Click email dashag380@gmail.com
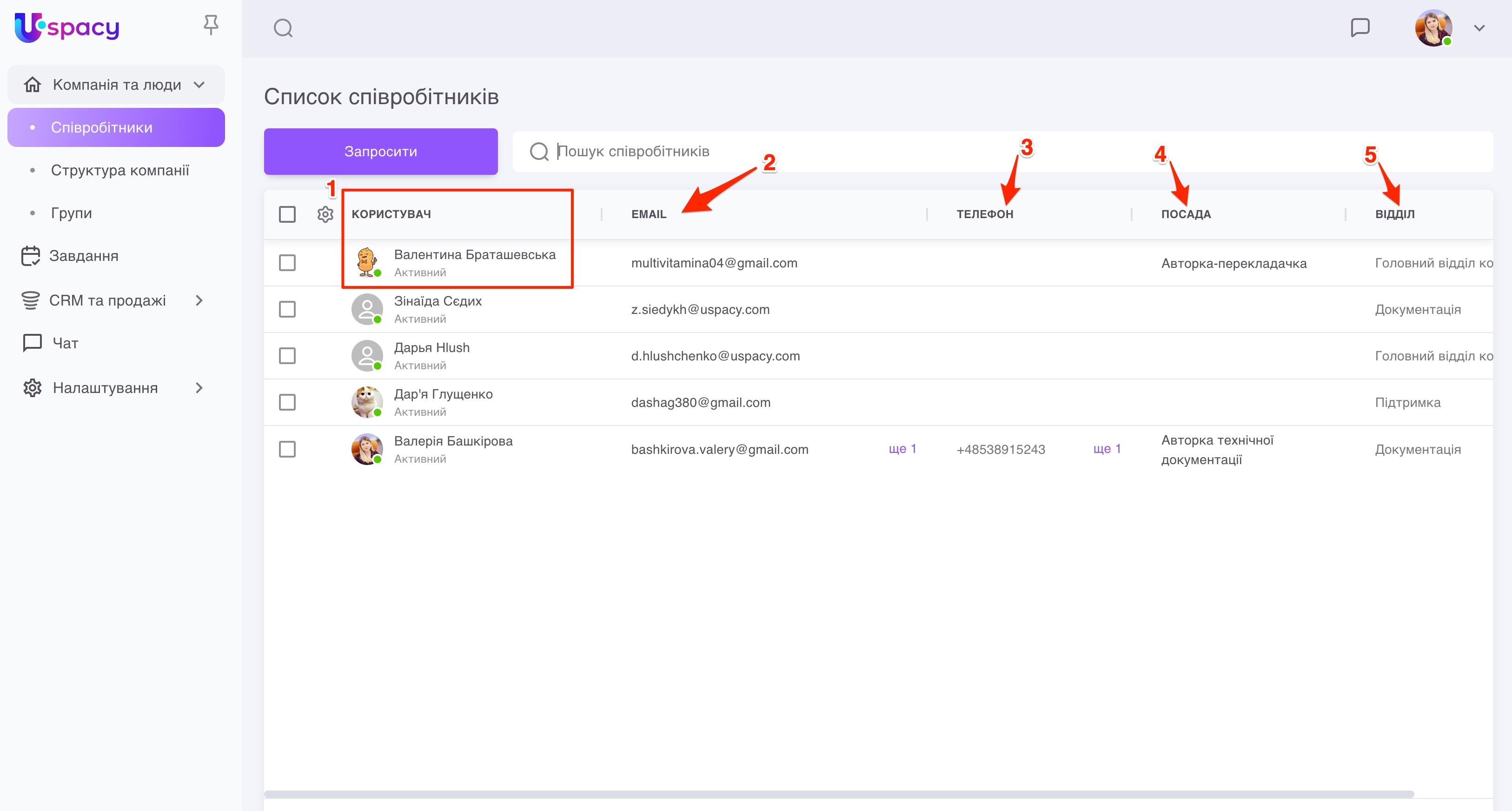This screenshot has width=1512, height=811. coord(701,402)
